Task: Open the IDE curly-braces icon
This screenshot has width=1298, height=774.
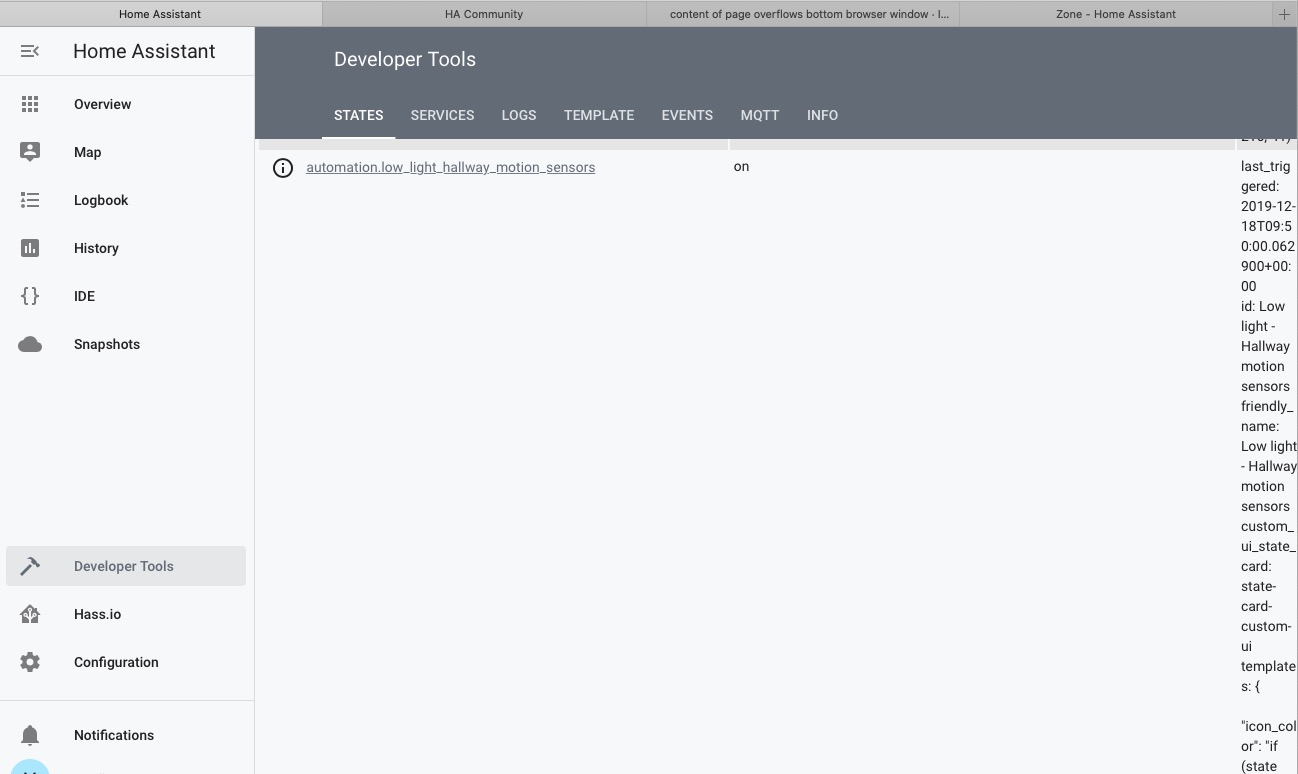Action: point(30,296)
